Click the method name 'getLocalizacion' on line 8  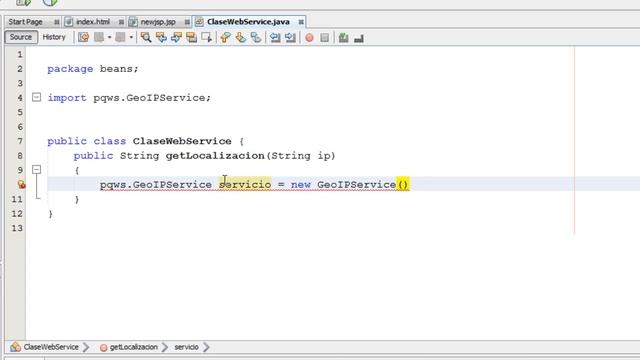click(x=215, y=156)
